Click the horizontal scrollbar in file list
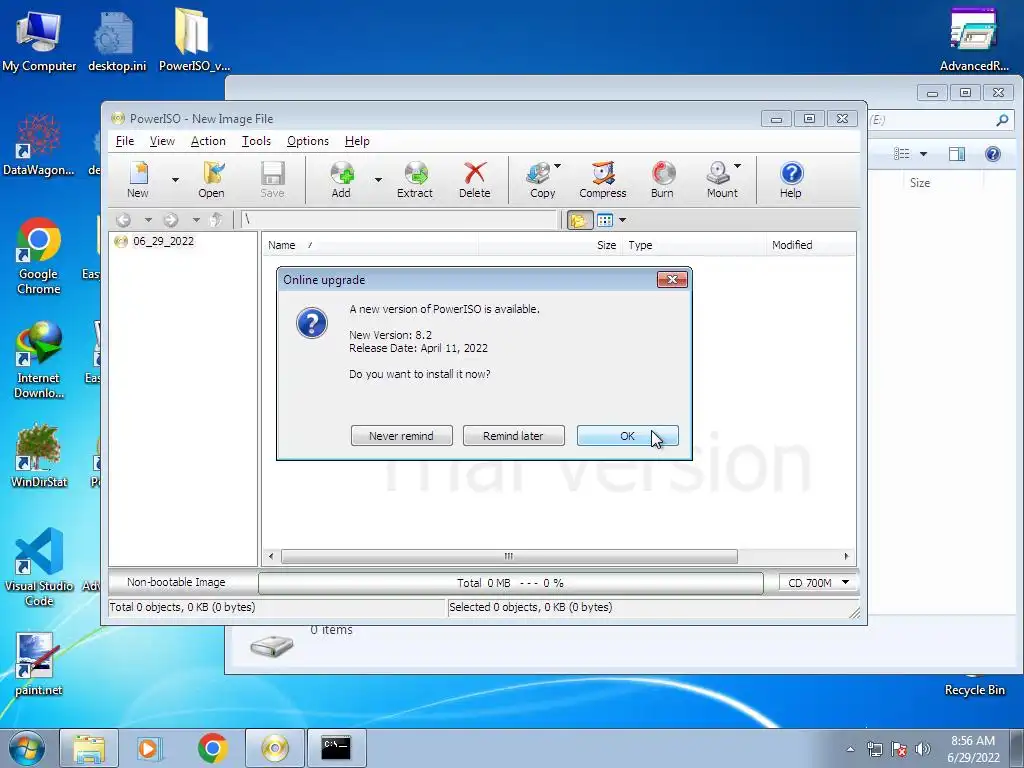The width and height of the screenshot is (1024, 768). point(509,556)
